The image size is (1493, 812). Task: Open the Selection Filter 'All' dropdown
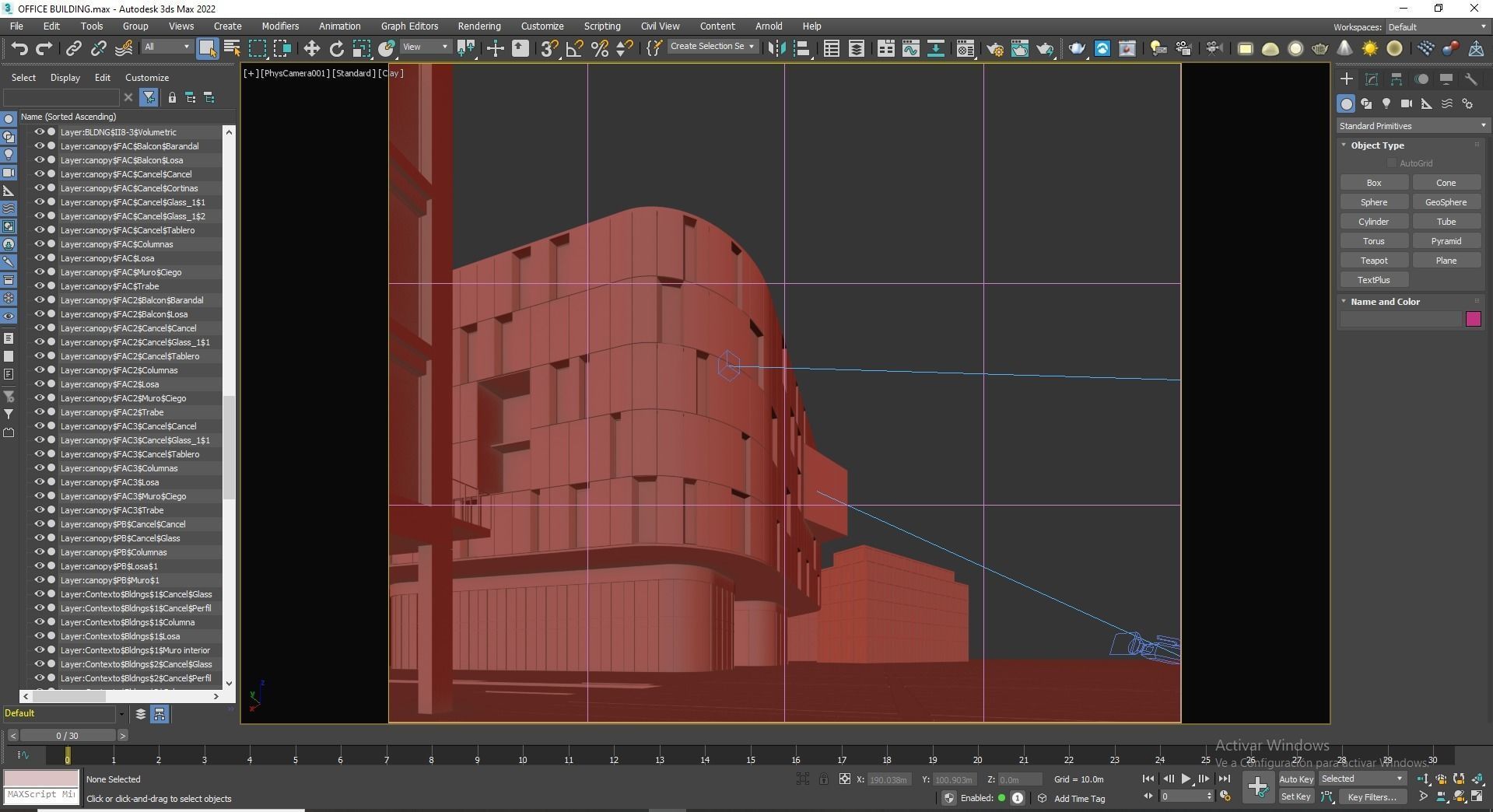point(167,47)
